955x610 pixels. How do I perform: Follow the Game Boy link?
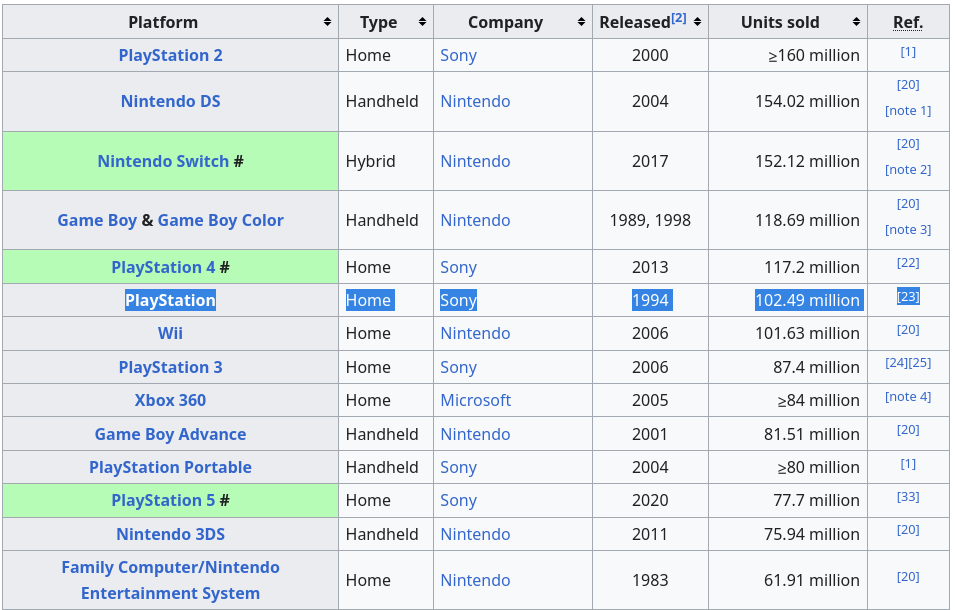[x=97, y=220]
